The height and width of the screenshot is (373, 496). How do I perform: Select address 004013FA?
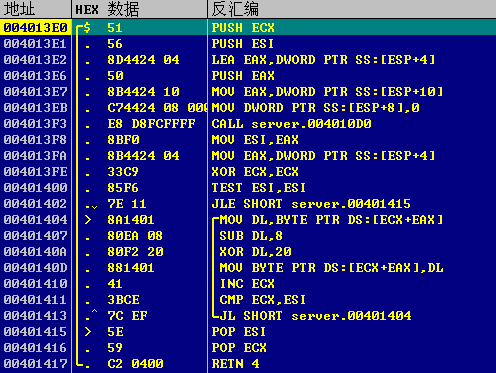[x=35, y=156]
